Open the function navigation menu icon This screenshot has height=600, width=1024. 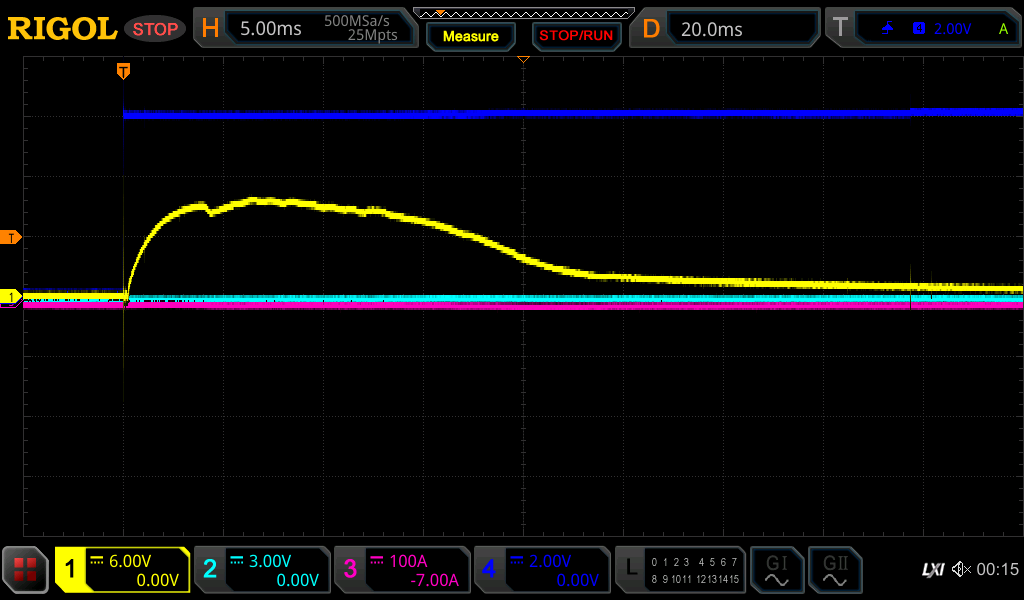click(25, 570)
